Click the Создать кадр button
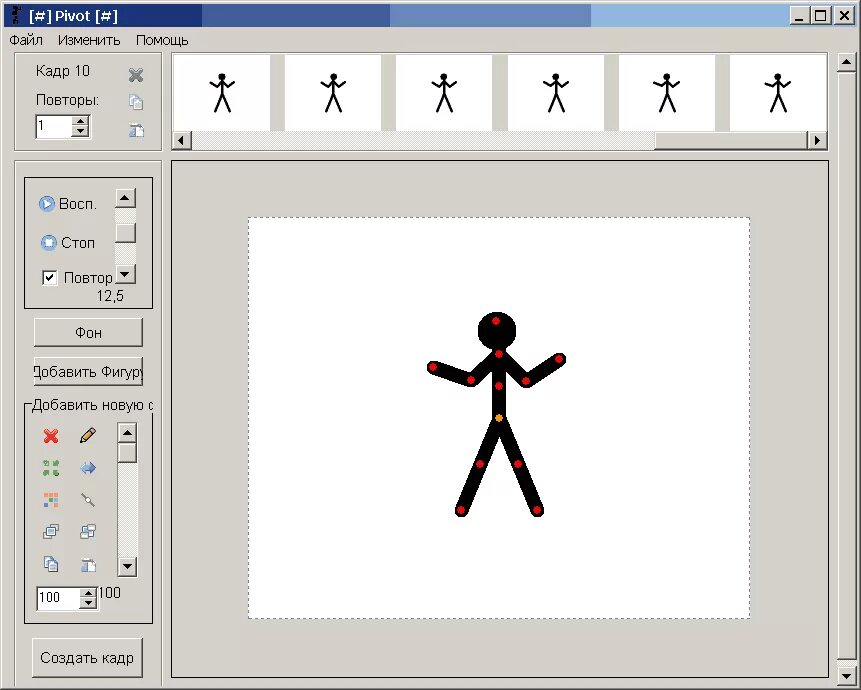The width and height of the screenshot is (861, 690). (87, 658)
